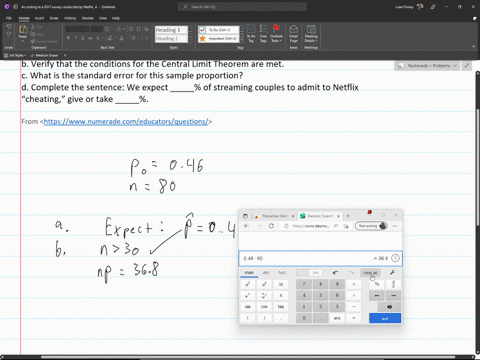Open the font name combo box
Image resolution: width=480 pixels, height=360 pixels.
pos(78,29)
